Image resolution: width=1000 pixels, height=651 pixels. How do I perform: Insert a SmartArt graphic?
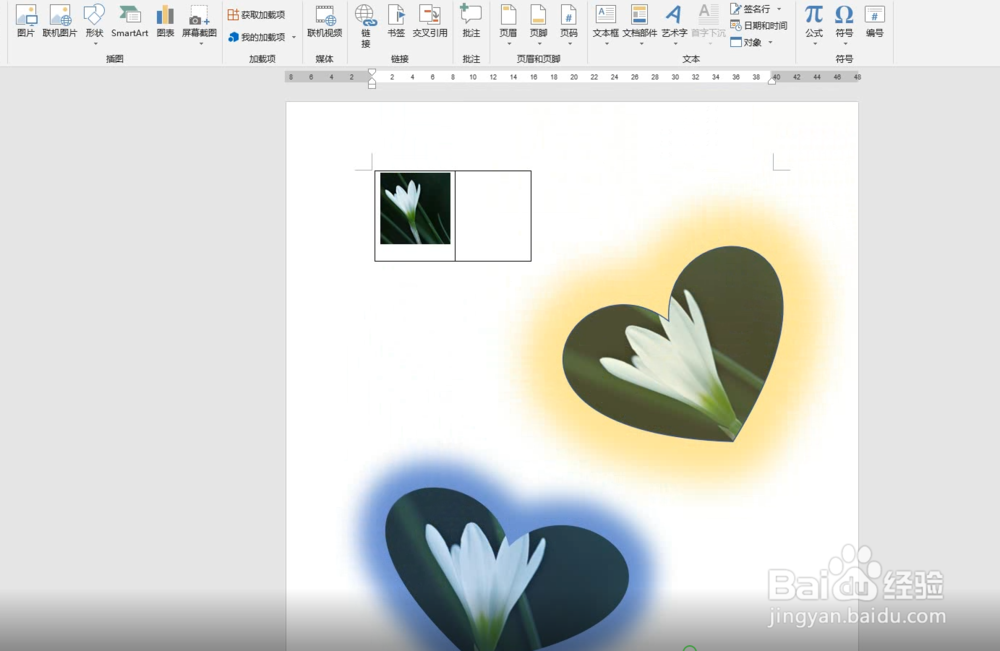click(129, 21)
